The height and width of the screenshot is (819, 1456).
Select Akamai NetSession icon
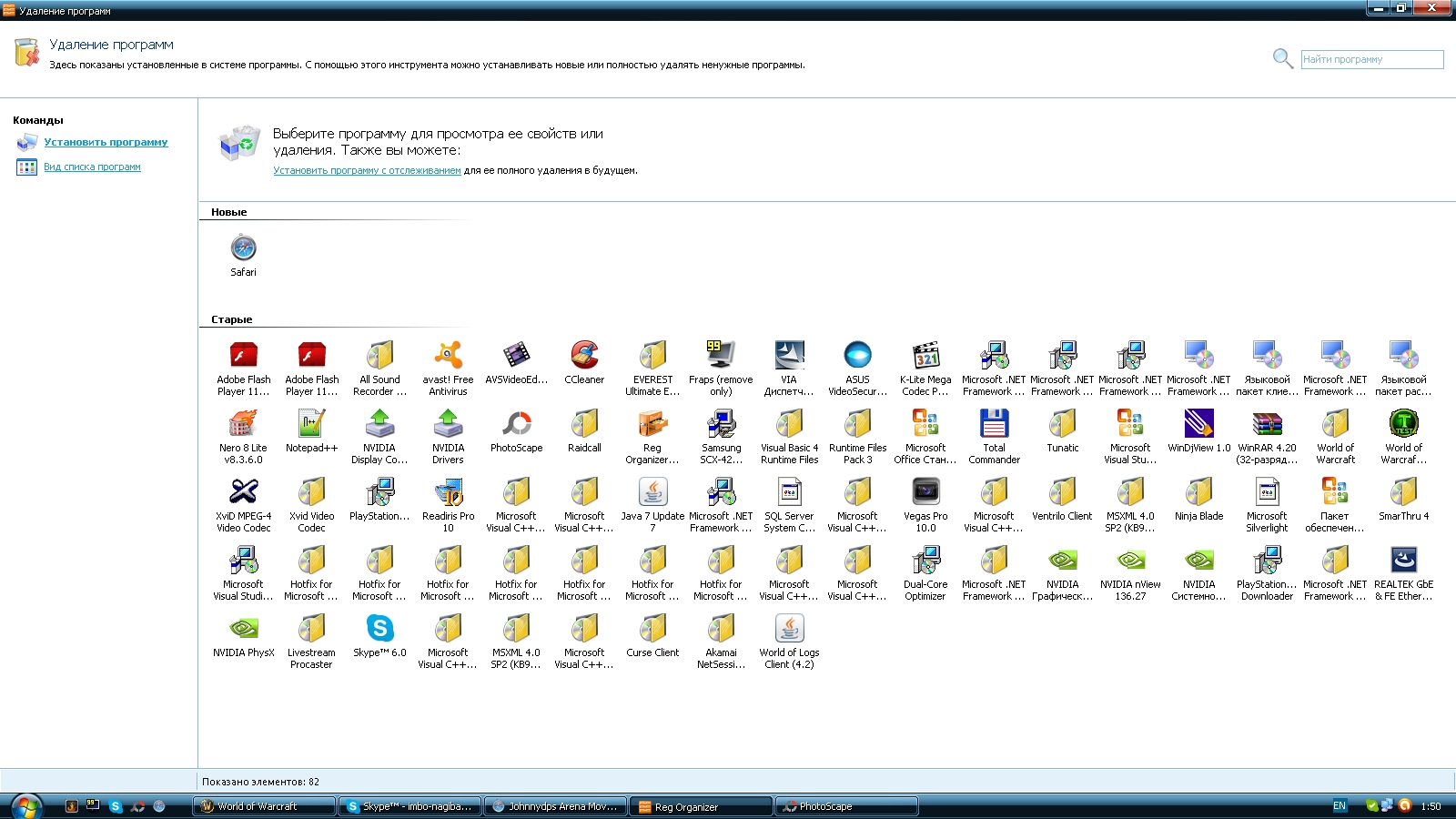(x=721, y=628)
